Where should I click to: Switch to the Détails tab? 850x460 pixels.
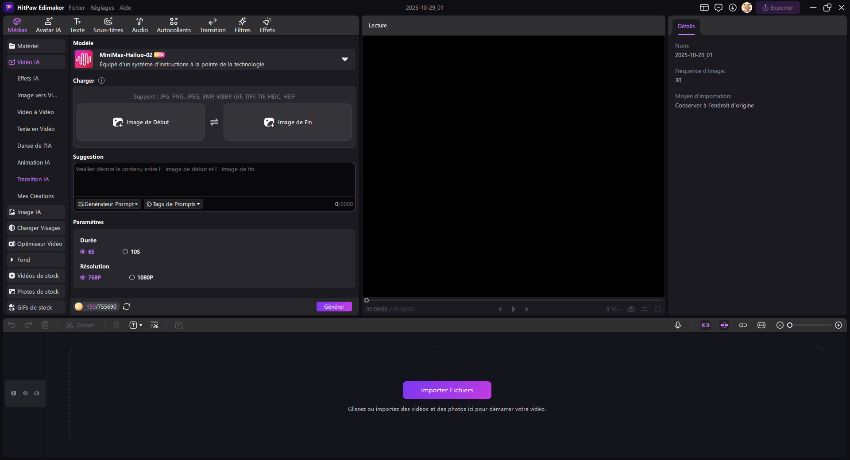(686, 26)
